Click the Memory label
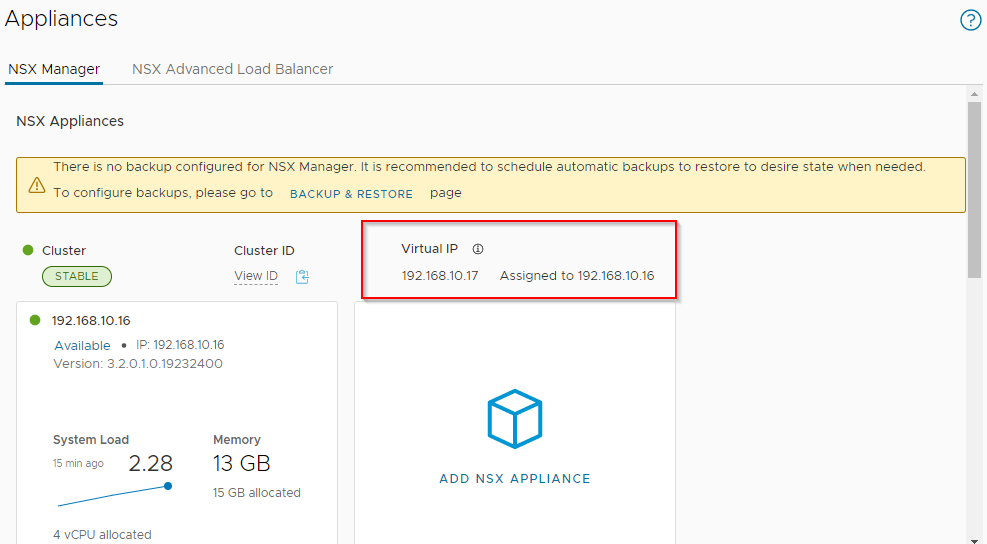The height and width of the screenshot is (544, 987). [x=237, y=439]
